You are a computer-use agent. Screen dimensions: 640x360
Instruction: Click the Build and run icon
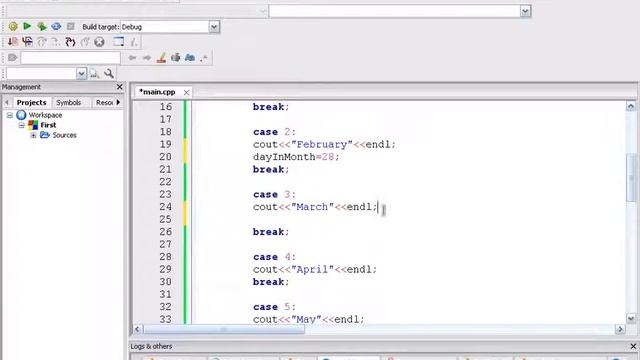tap(42, 27)
